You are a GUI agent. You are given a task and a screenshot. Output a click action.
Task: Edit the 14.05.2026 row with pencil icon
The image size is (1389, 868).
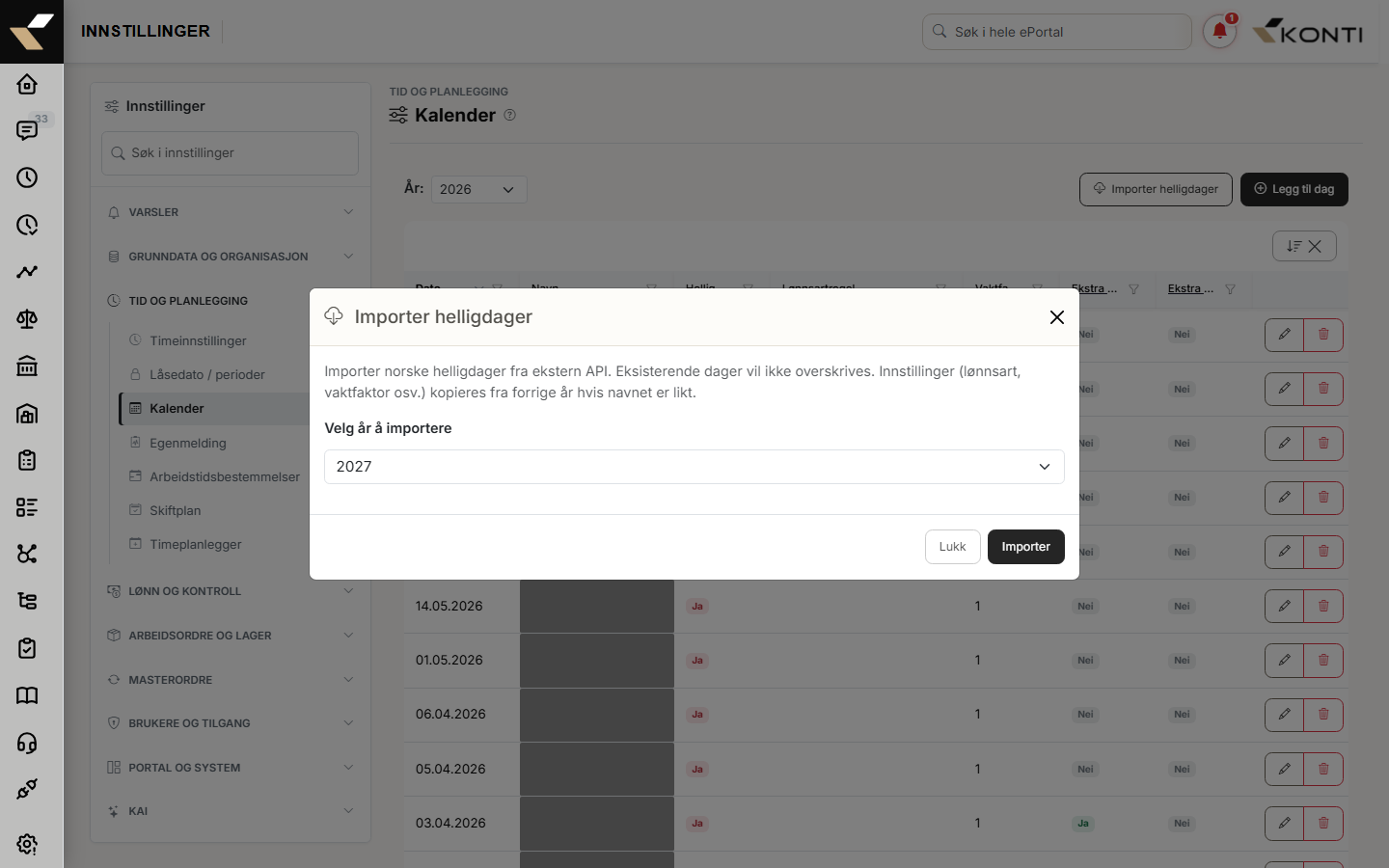click(1284, 607)
